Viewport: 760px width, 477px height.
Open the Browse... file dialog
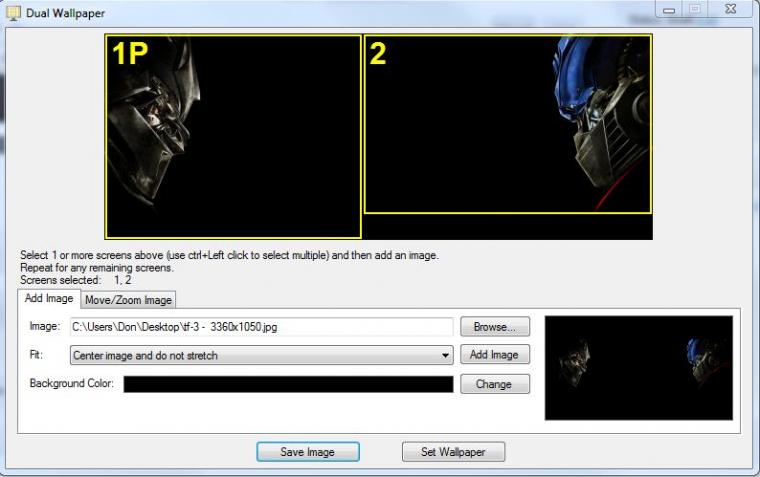click(x=495, y=327)
